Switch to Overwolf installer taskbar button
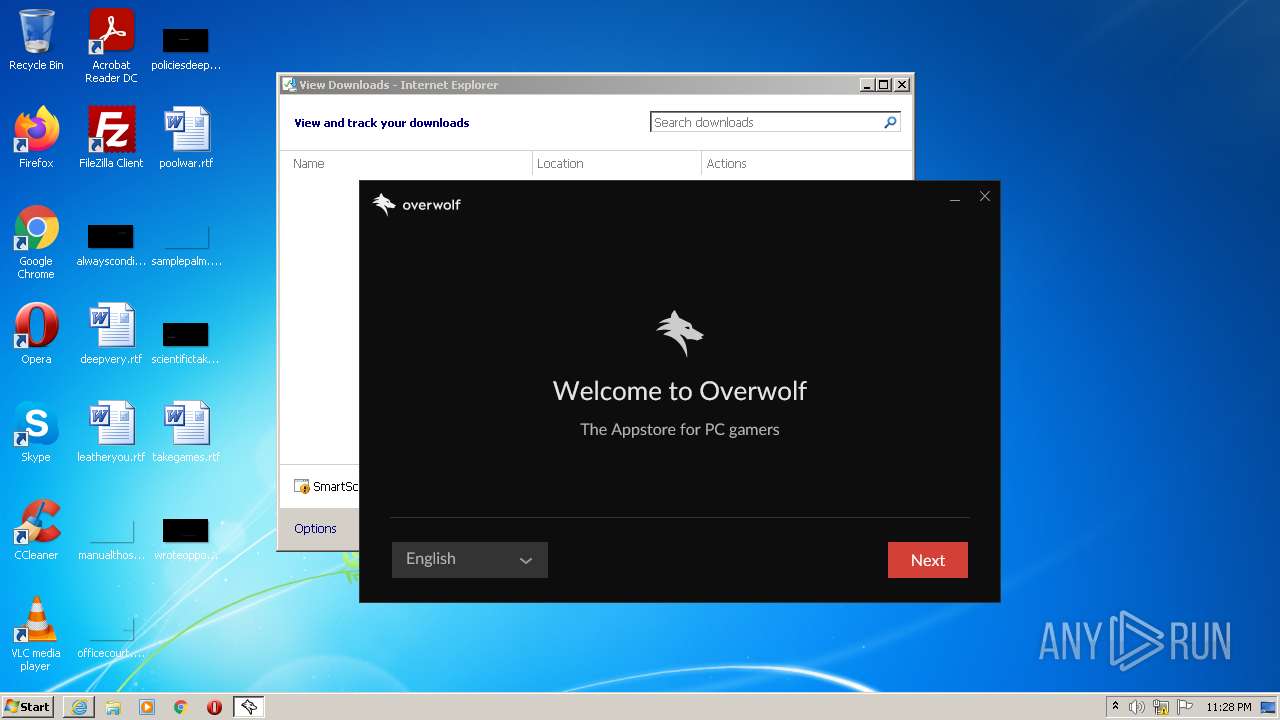Screen dimensions: 1280x720 [x=248, y=707]
